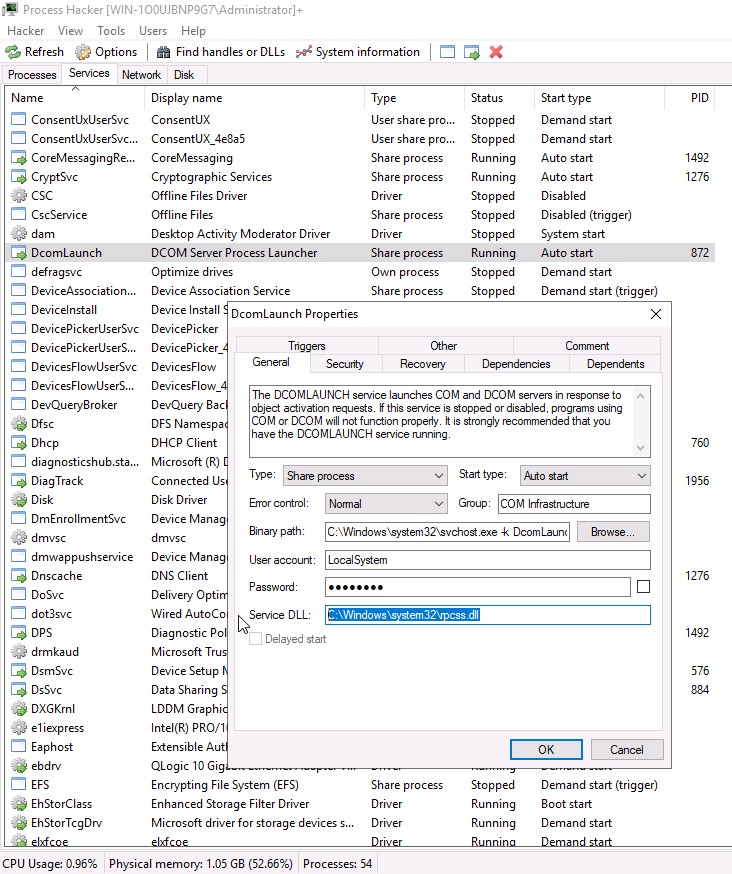732x874 pixels.
Task: Click the Refresh toolbar icon
Action: pos(13,52)
